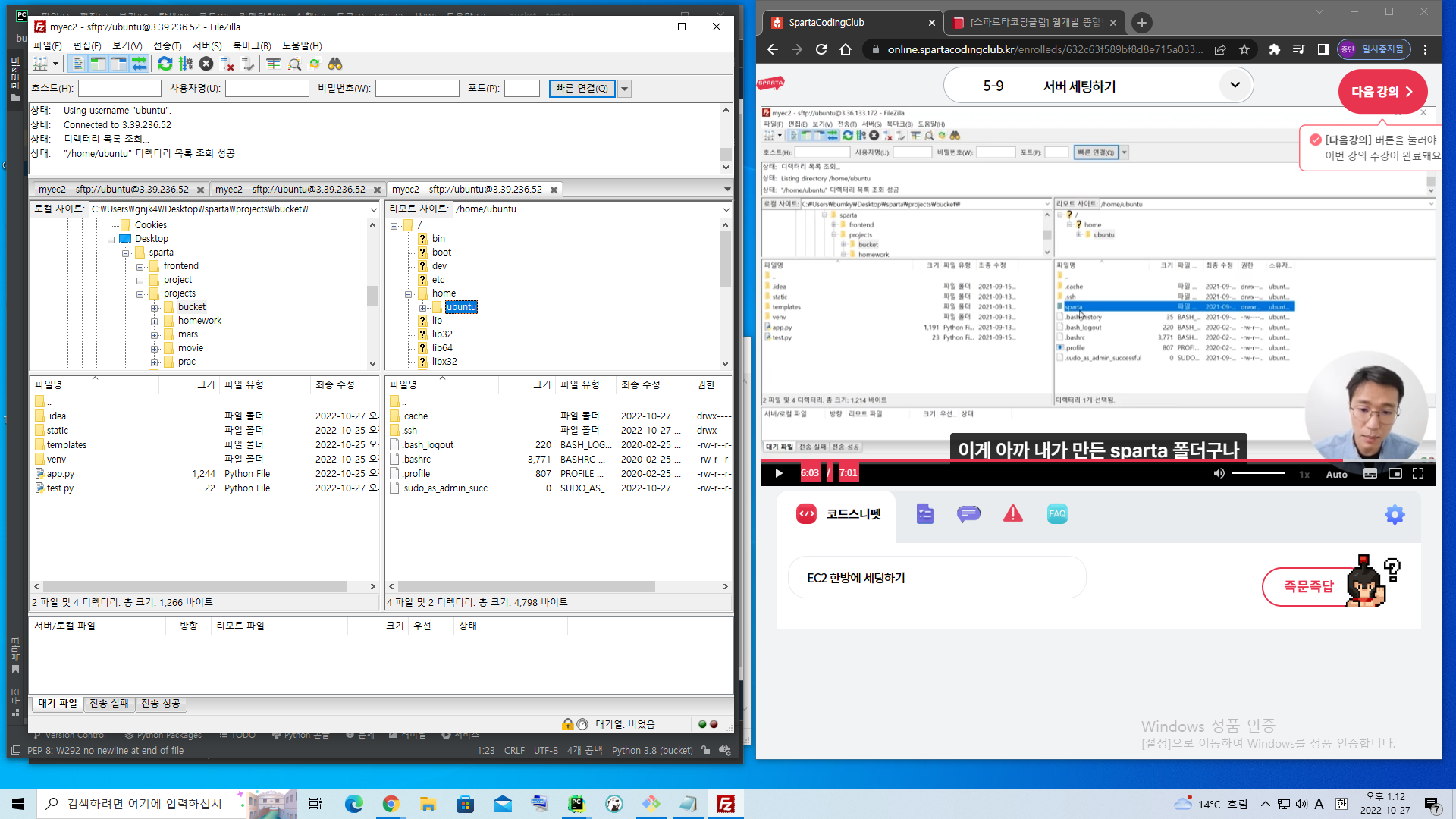
Task: Seek on the video progress bar
Action: pyautogui.click(x=1098, y=460)
